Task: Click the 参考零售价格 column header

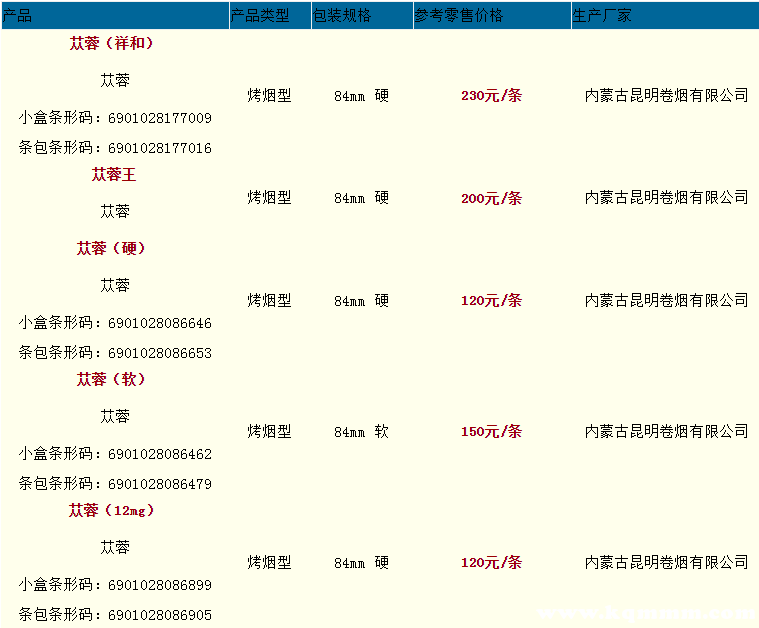Action: 492,15
